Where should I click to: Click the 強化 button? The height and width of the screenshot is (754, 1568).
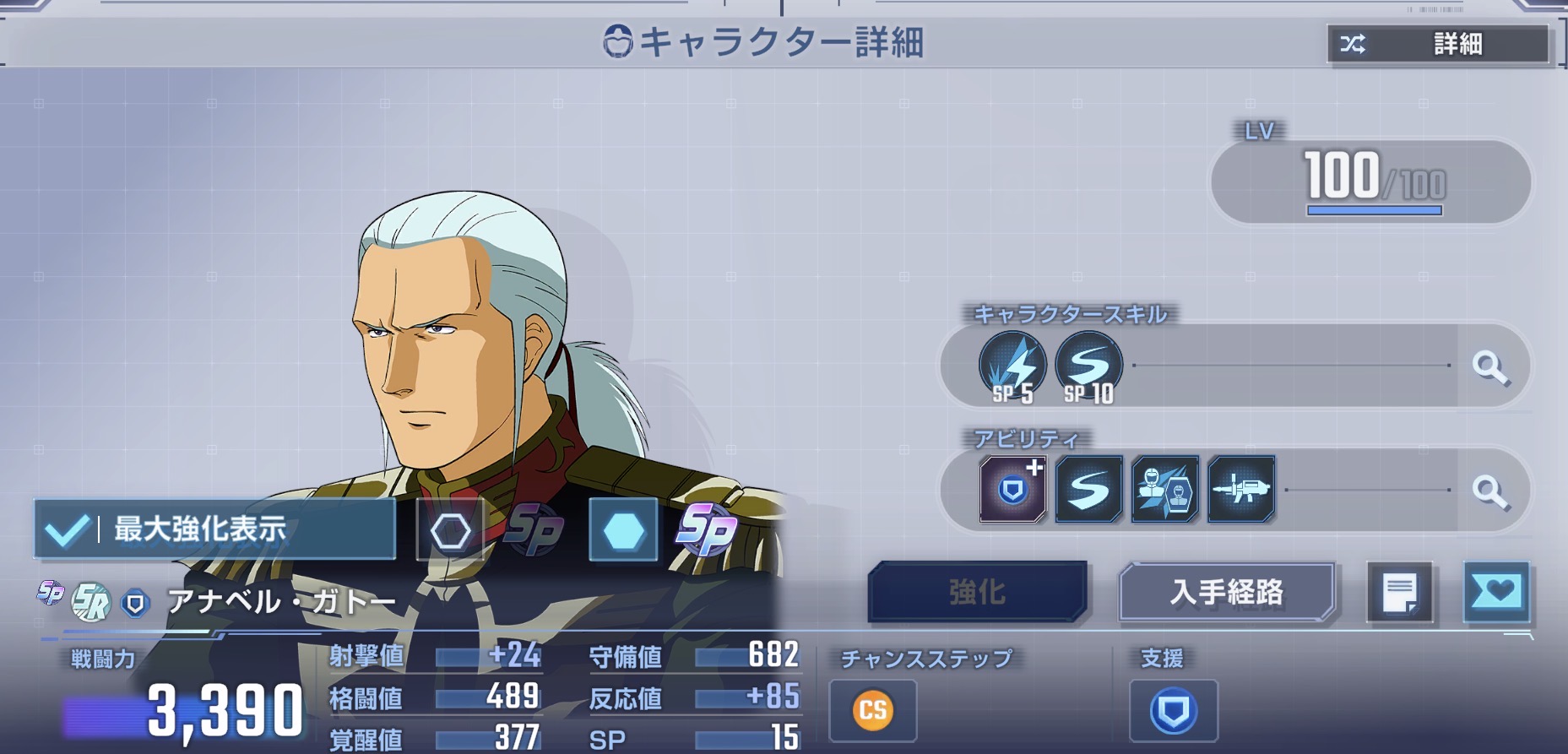pyautogui.click(x=978, y=592)
